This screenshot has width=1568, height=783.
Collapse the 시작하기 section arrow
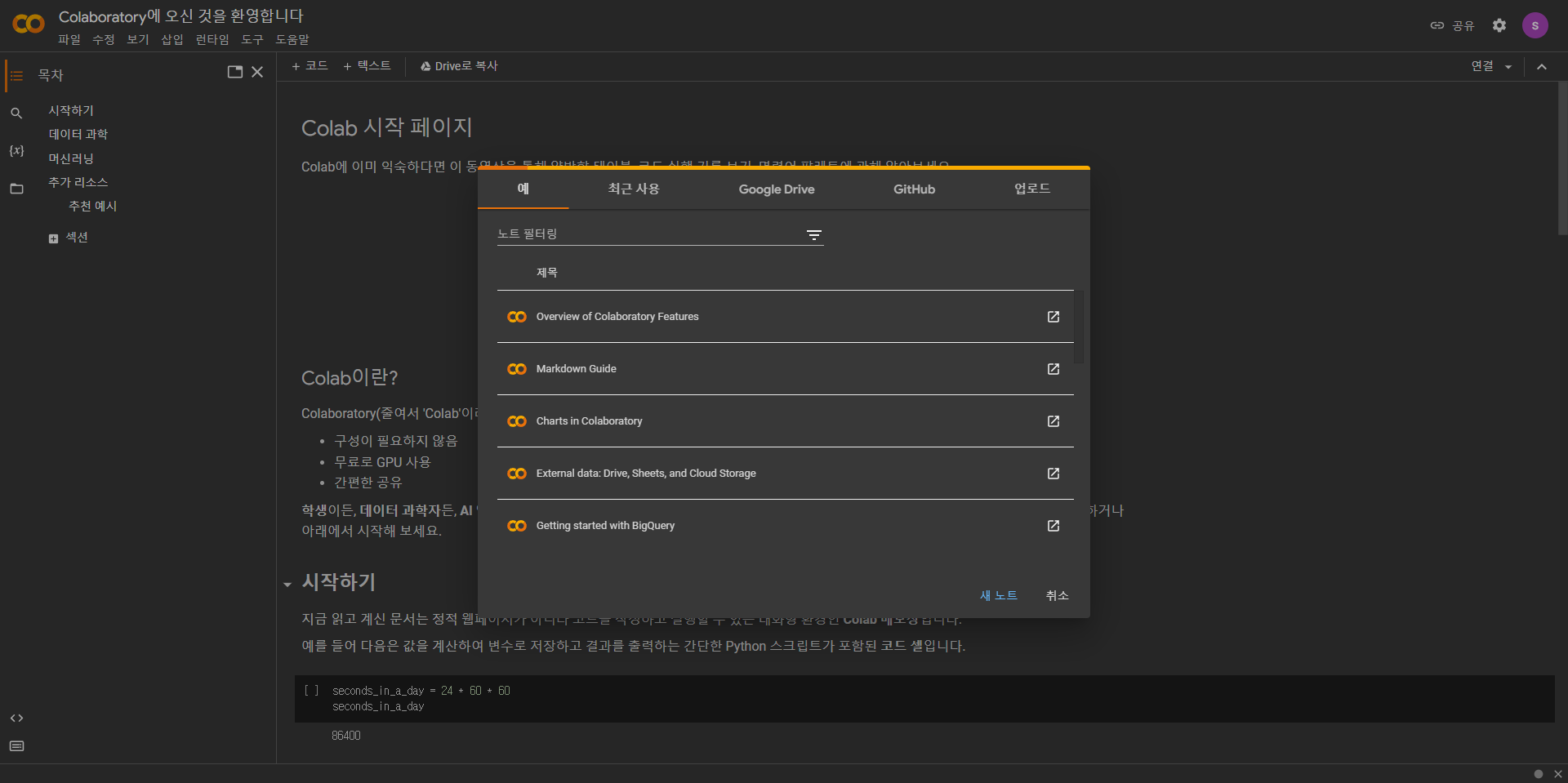[287, 584]
